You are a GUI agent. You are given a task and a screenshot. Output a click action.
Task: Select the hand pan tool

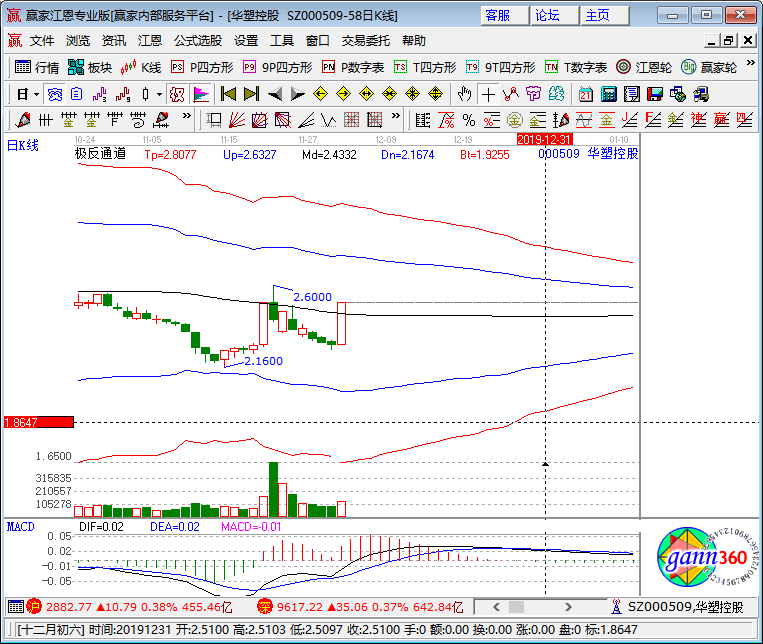coord(465,94)
